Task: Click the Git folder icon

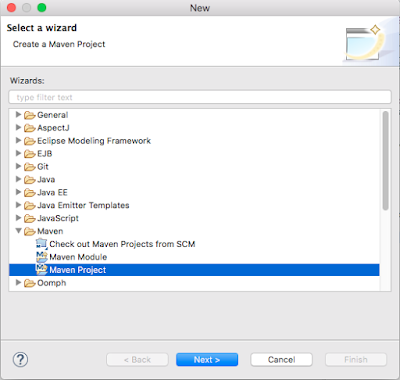Action: [30, 167]
